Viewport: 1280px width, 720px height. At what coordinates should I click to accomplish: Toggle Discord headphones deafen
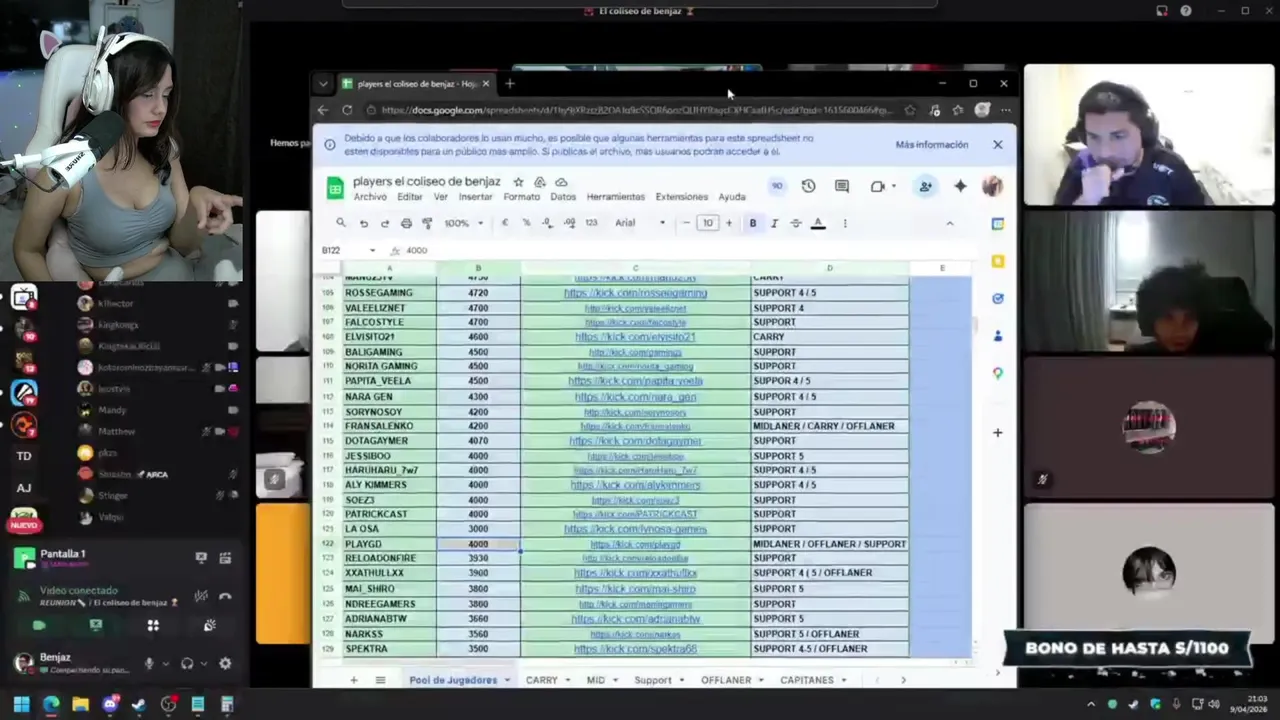click(187, 663)
